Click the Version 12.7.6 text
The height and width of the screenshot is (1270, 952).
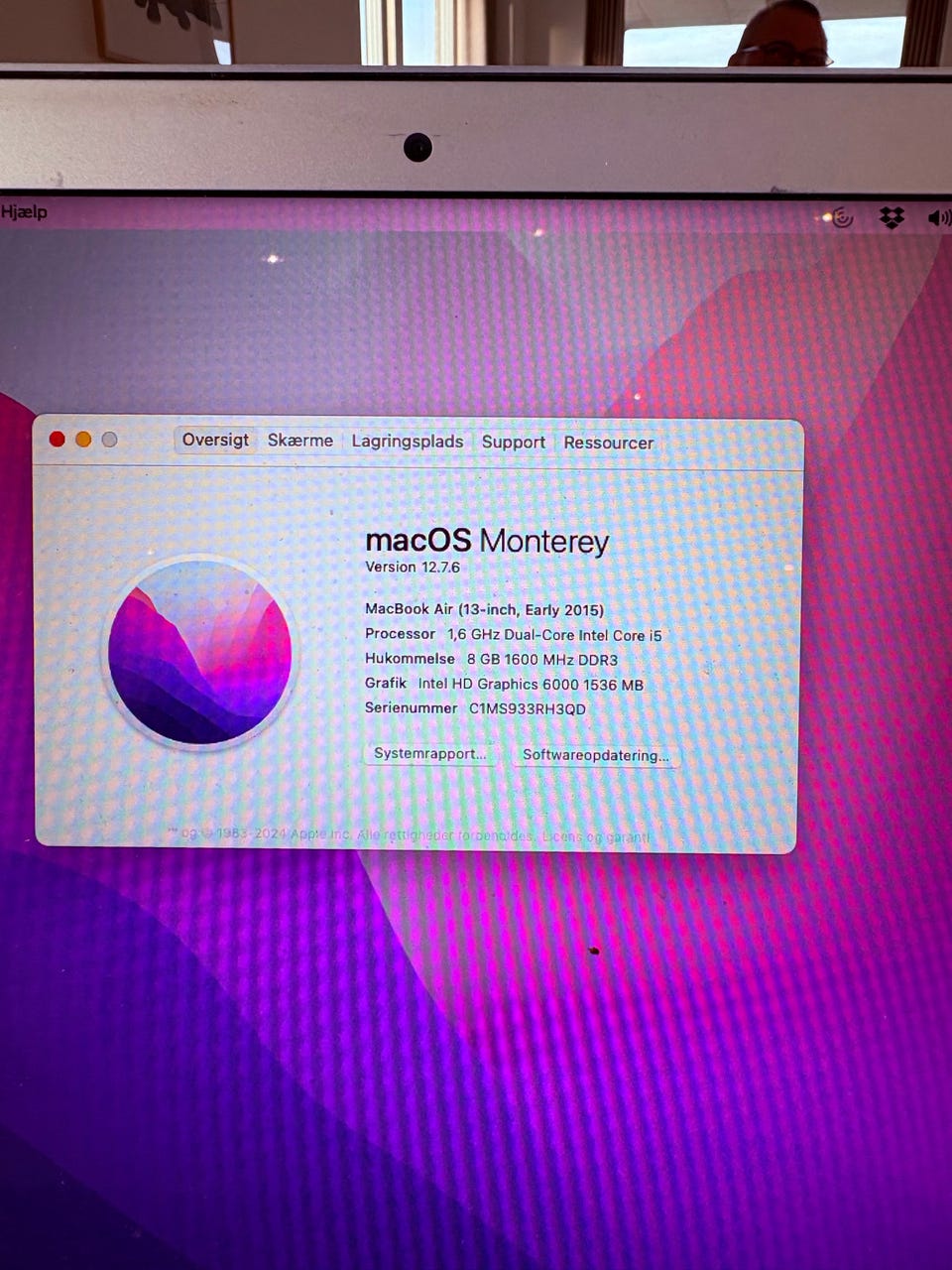coord(413,568)
